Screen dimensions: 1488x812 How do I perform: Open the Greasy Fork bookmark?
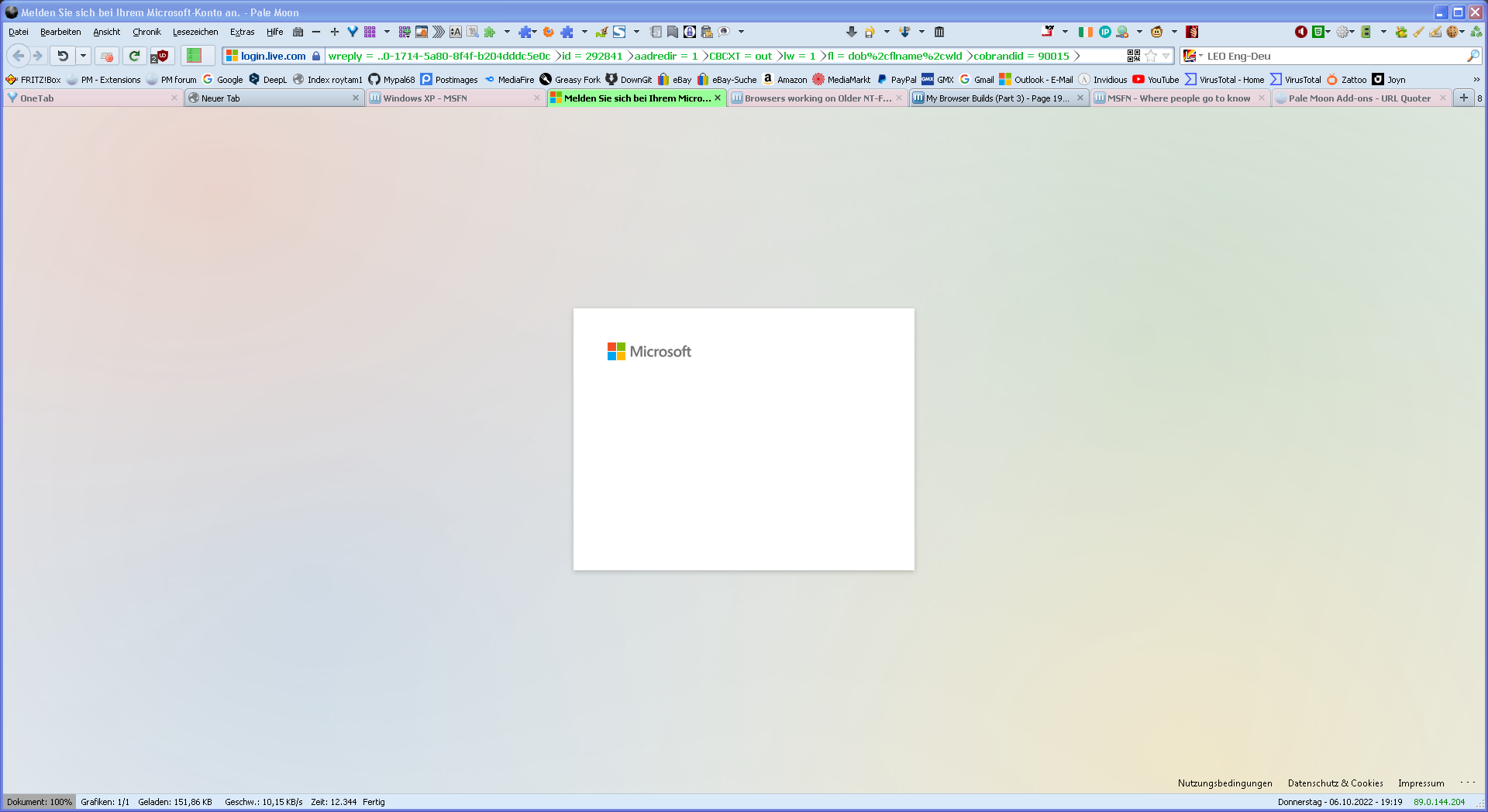[570, 80]
